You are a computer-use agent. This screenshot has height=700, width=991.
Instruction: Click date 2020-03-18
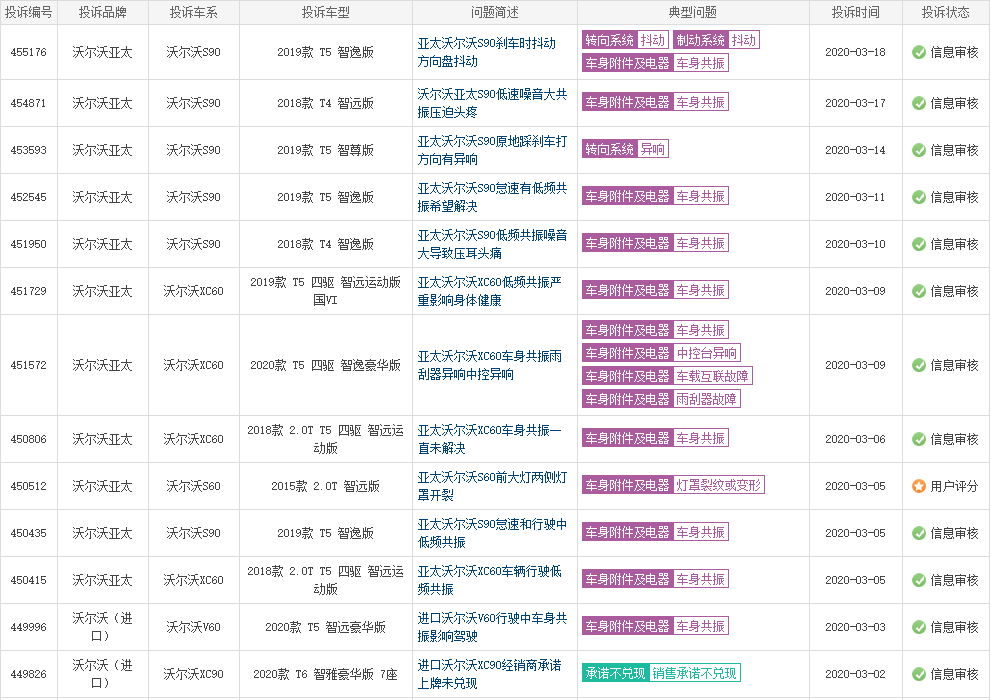click(x=855, y=52)
